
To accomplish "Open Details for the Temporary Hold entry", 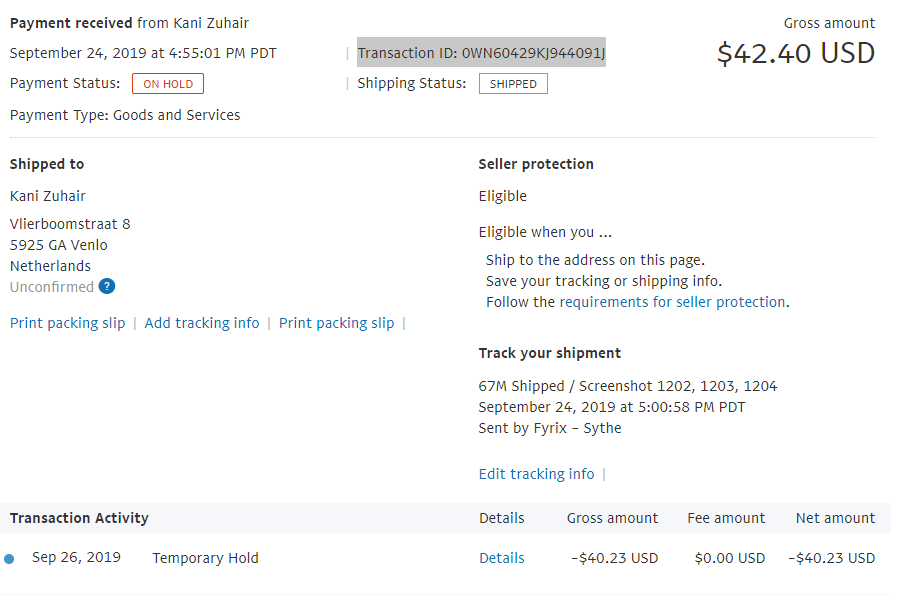I will click(502, 558).
